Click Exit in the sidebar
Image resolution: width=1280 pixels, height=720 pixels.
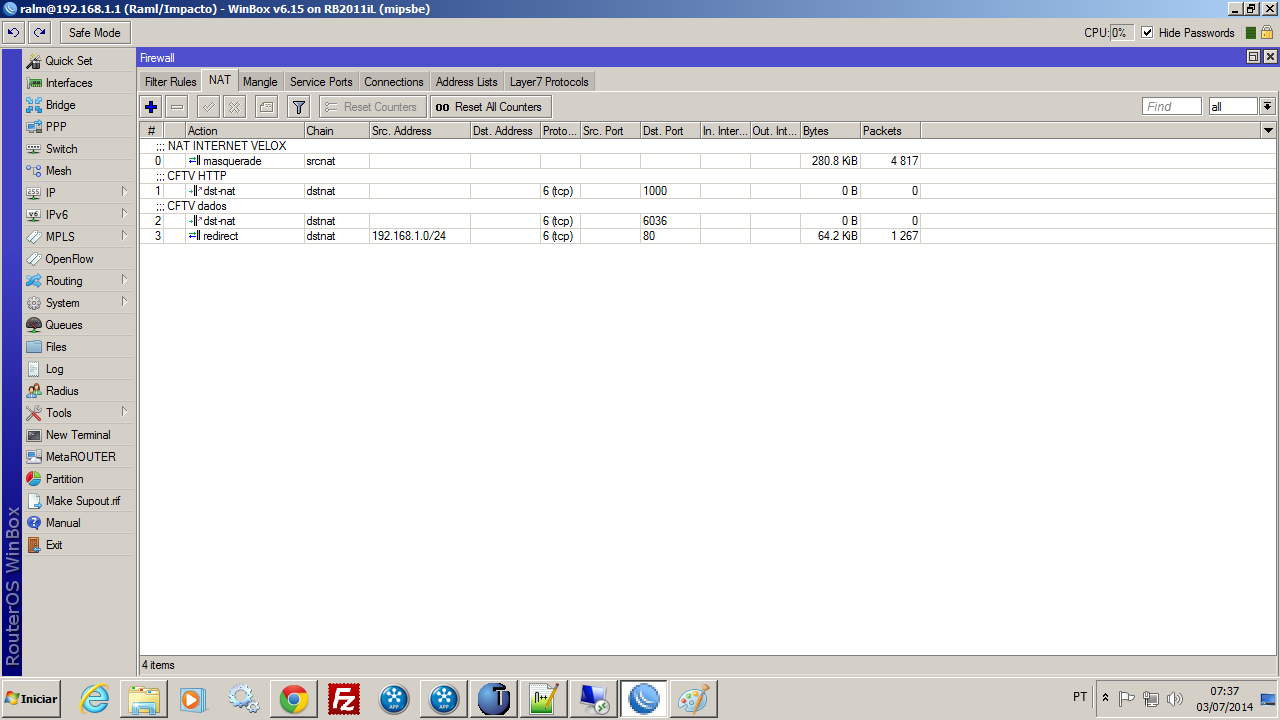[x=54, y=545]
